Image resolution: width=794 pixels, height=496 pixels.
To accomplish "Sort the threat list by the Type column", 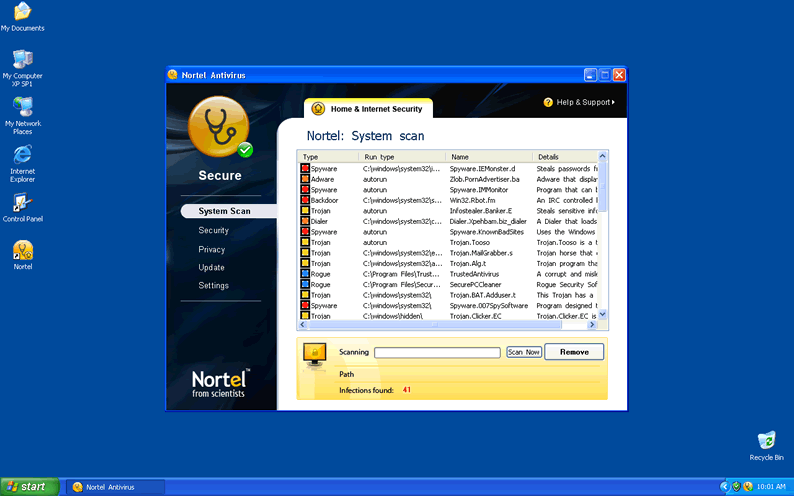I will click(x=328, y=157).
